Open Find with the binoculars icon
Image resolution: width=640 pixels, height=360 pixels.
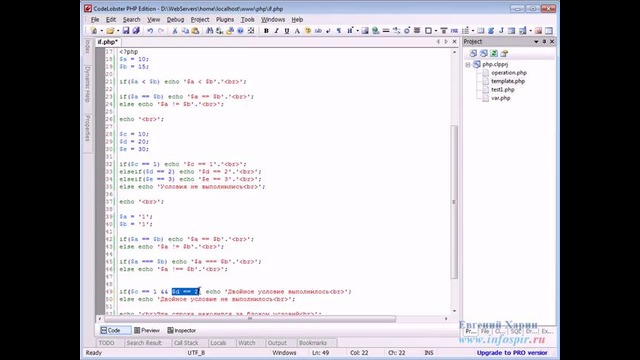tap(209, 31)
